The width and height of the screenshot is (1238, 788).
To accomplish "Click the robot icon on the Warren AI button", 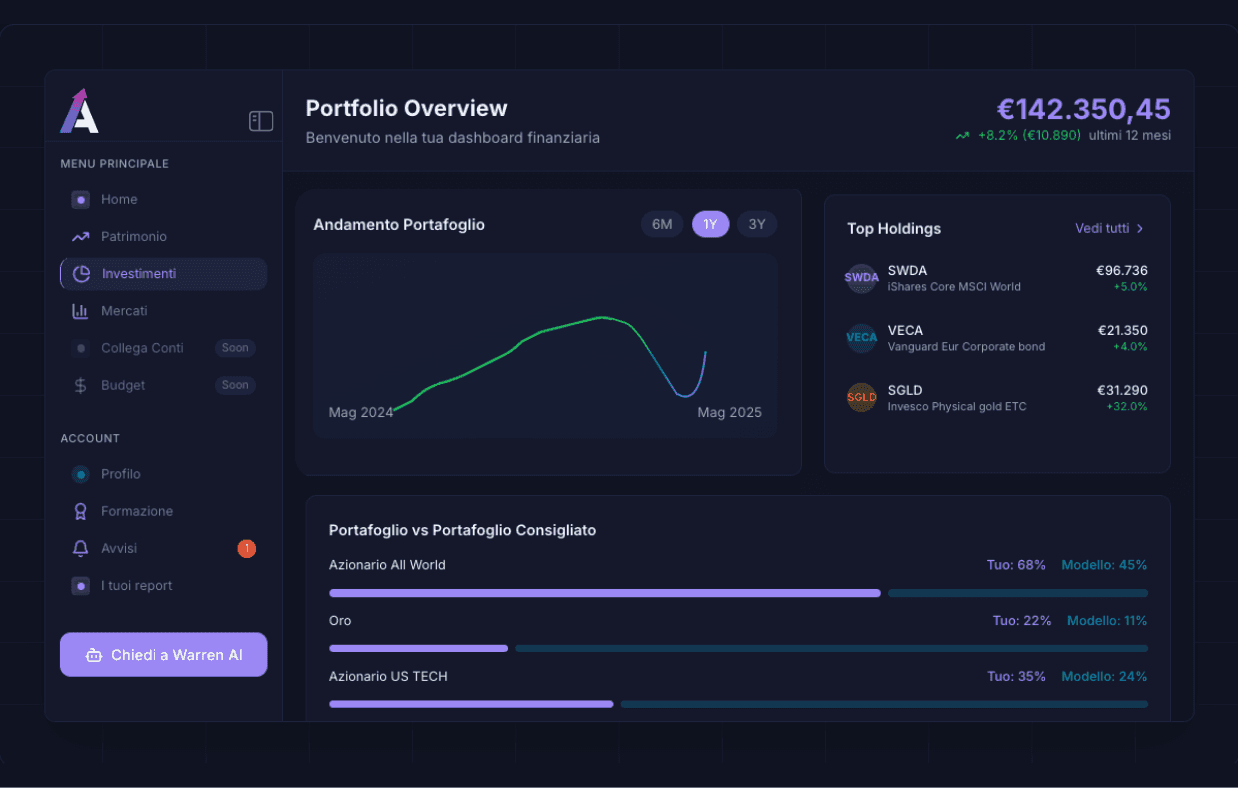I will (x=94, y=655).
